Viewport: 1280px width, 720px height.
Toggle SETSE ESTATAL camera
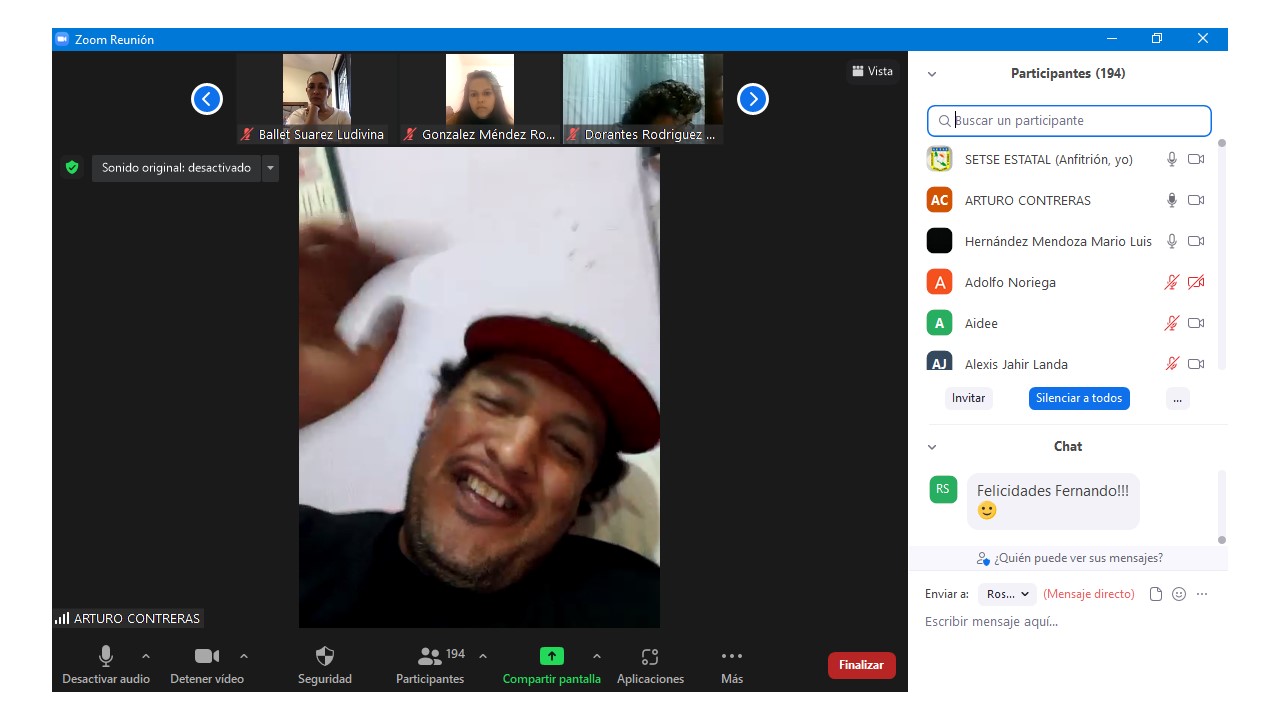(1196, 159)
